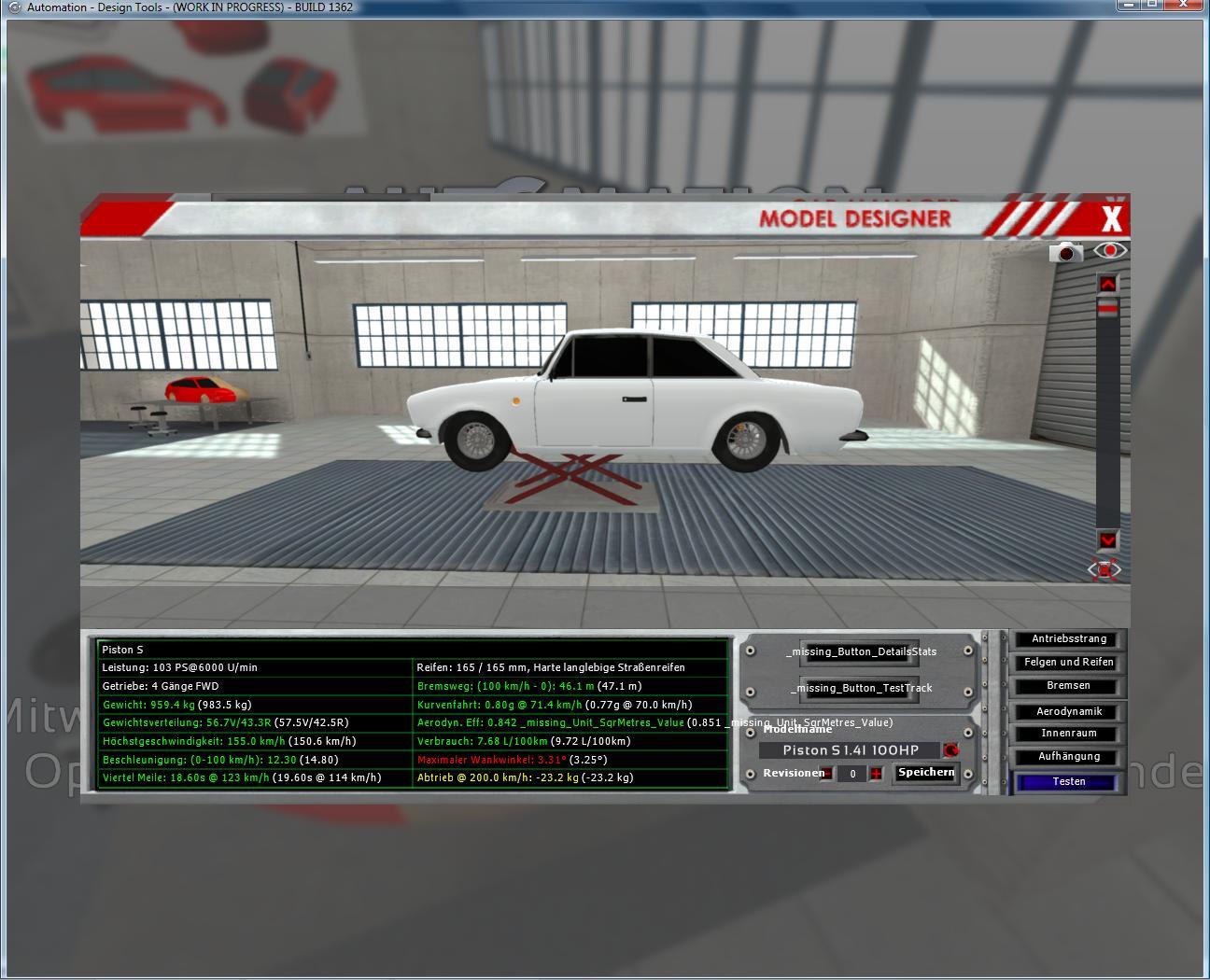
Task: Click the _missing_Button_DetailsStats button
Action: click(861, 651)
